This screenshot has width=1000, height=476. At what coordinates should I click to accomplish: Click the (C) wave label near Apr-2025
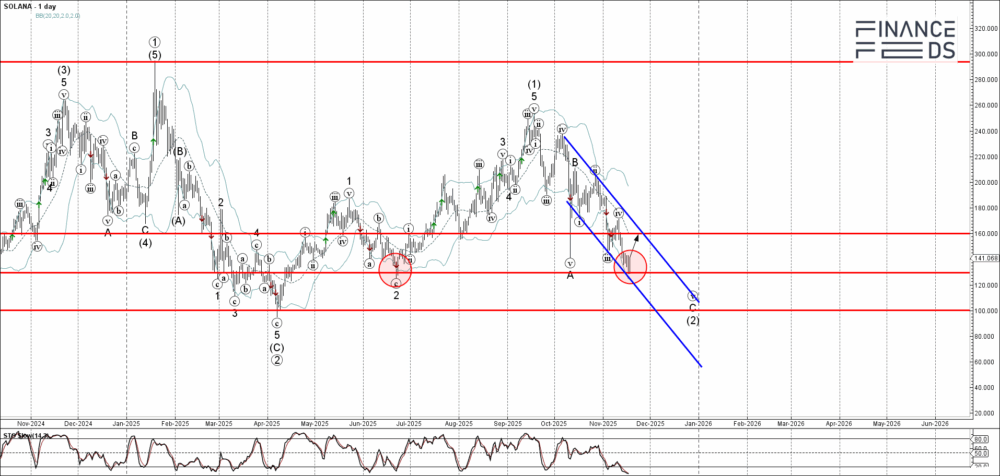(277, 347)
